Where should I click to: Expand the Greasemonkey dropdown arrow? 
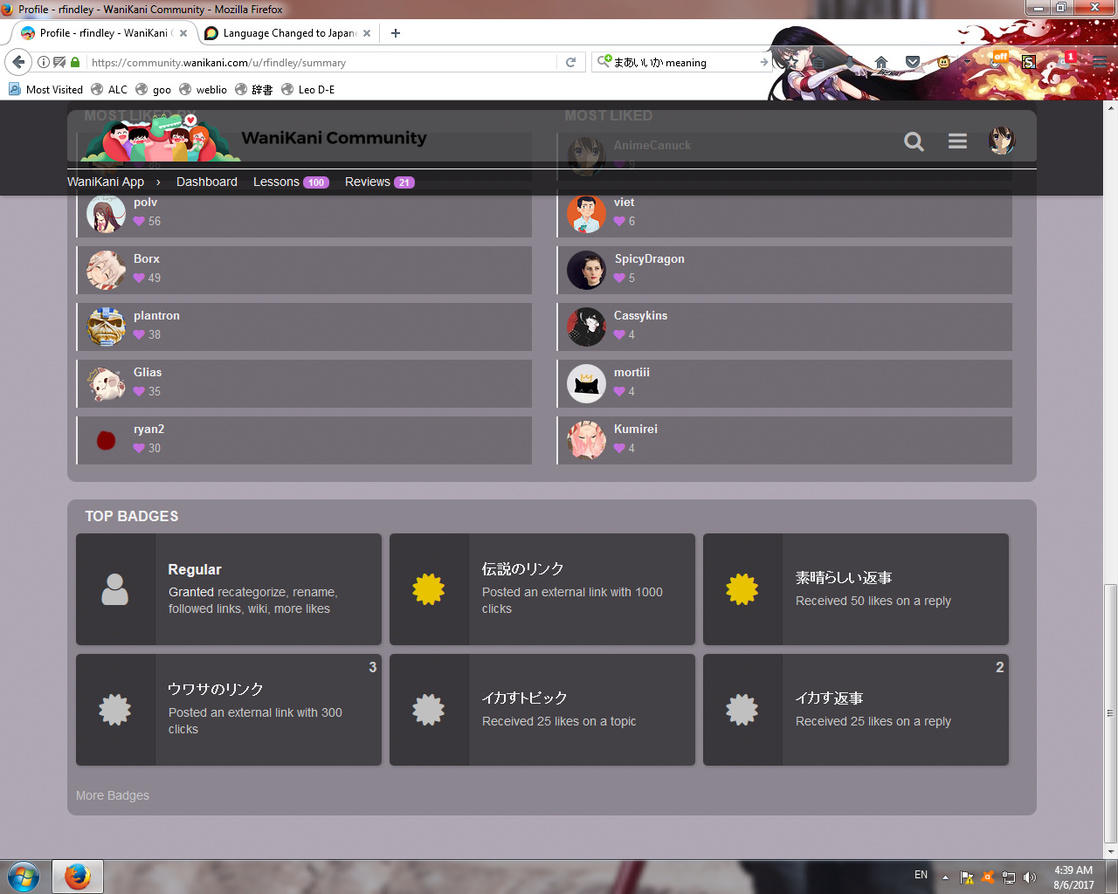click(x=967, y=62)
